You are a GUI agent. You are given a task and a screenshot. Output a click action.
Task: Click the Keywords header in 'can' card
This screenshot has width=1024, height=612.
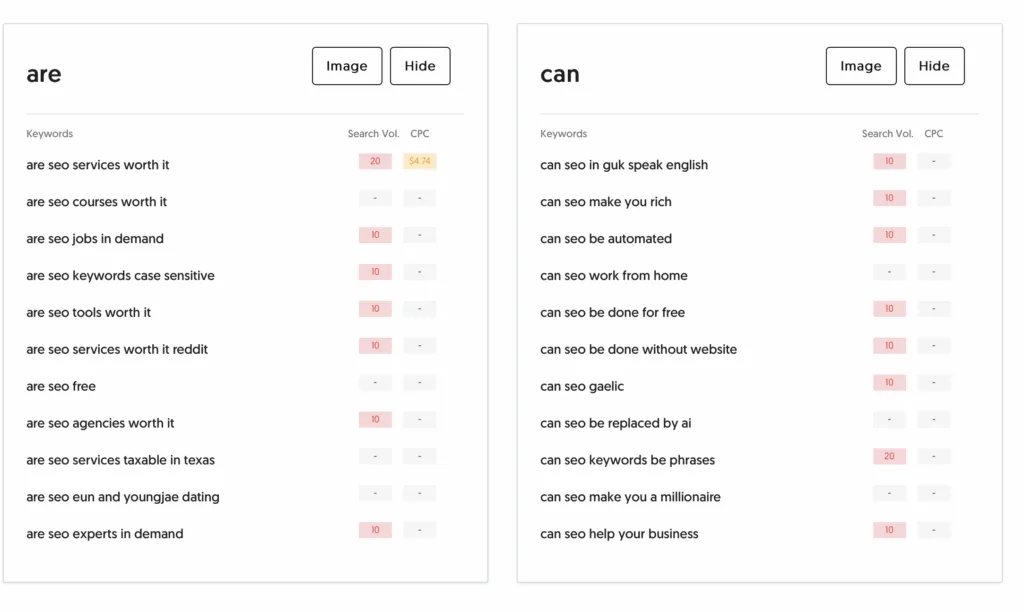[564, 133]
